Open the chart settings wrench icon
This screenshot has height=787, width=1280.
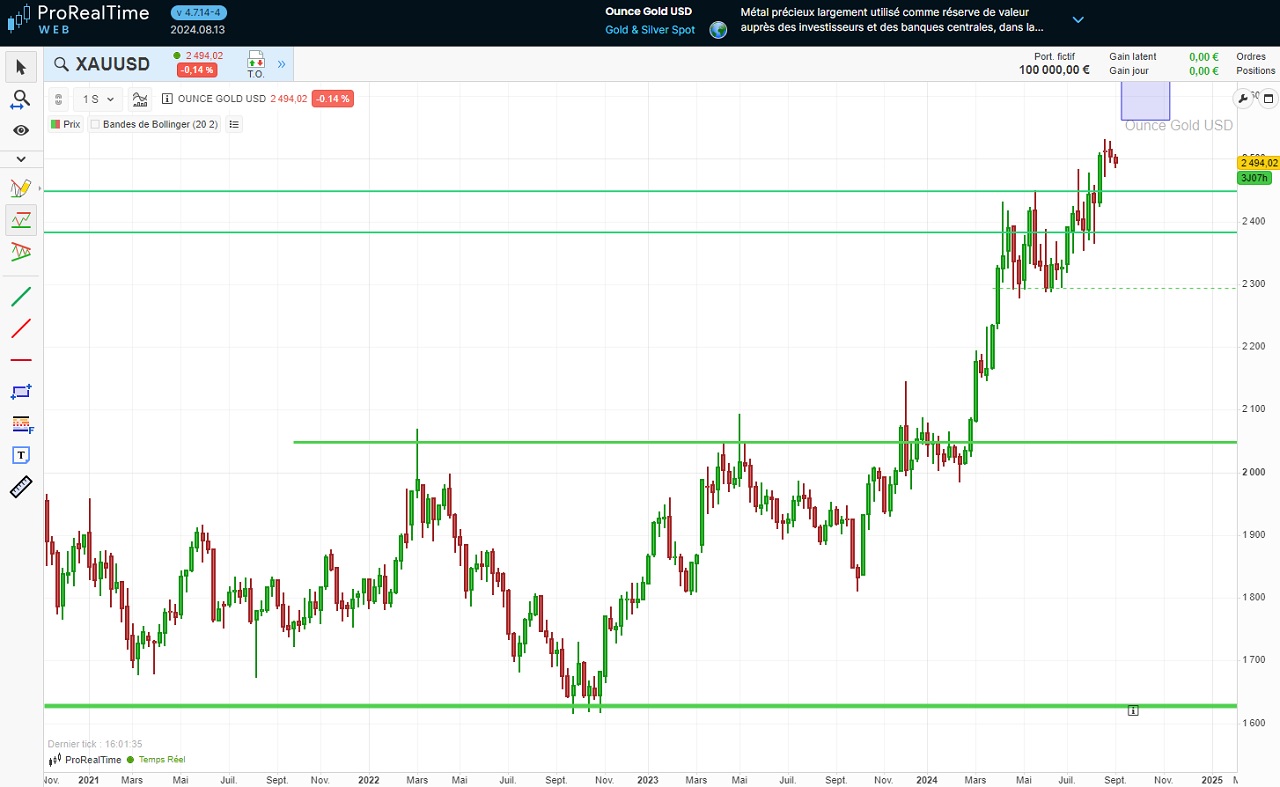[1244, 98]
